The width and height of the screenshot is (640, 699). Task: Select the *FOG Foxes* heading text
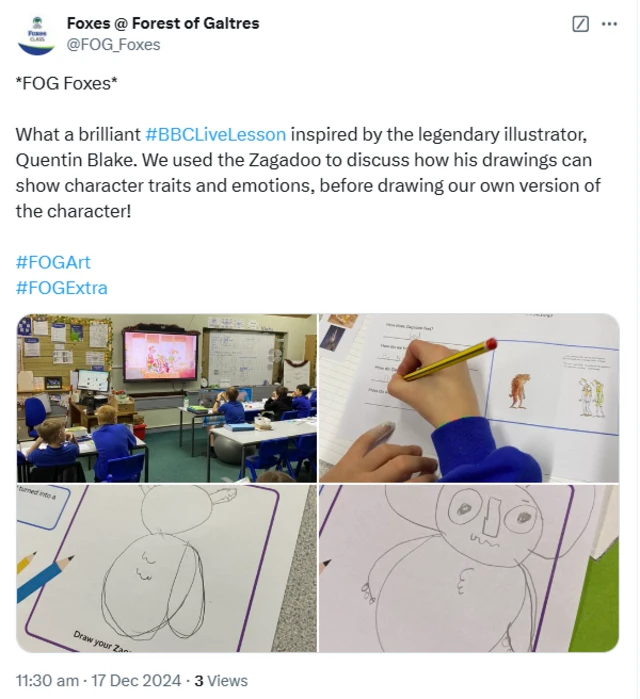point(66,83)
